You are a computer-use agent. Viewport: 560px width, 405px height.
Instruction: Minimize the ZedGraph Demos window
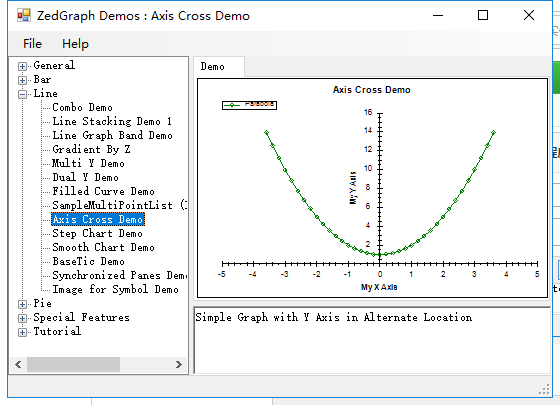(438, 15)
